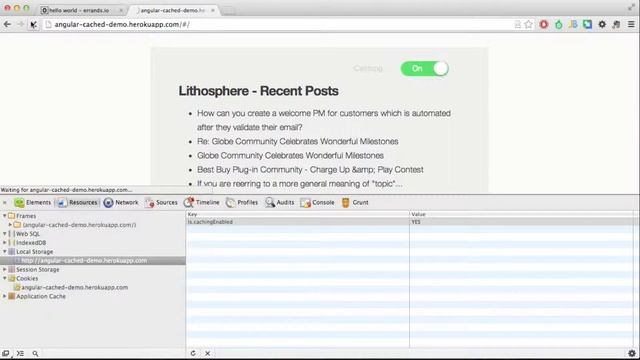Click post 'Re: Globe Community Celebrates Wonderful Milestones'
Viewport: 640px width, 360px height.
pyautogui.click(x=298, y=141)
